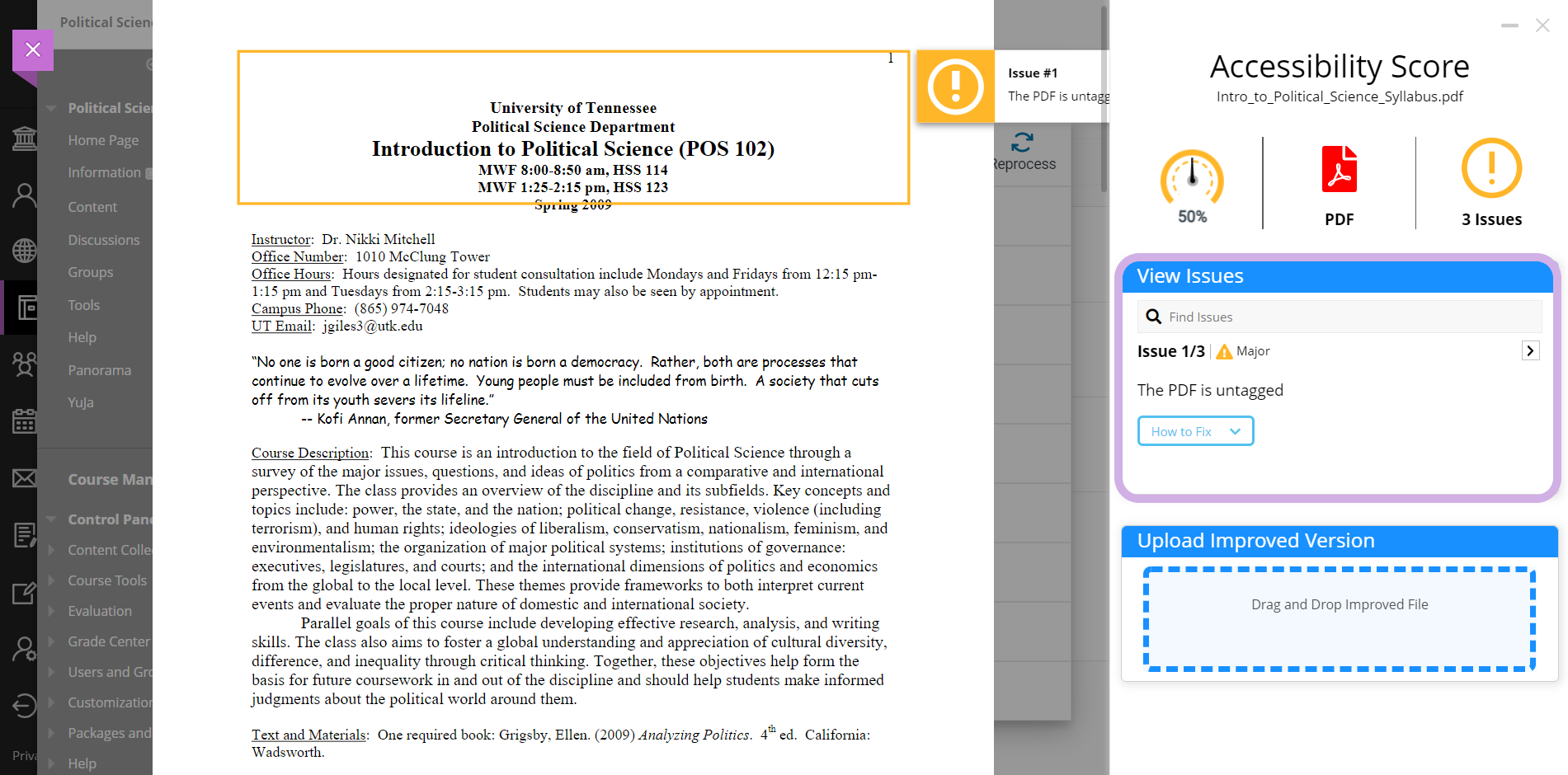Expand the Customization section
The image size is (1568, 775).
click(x=51, y=702)
